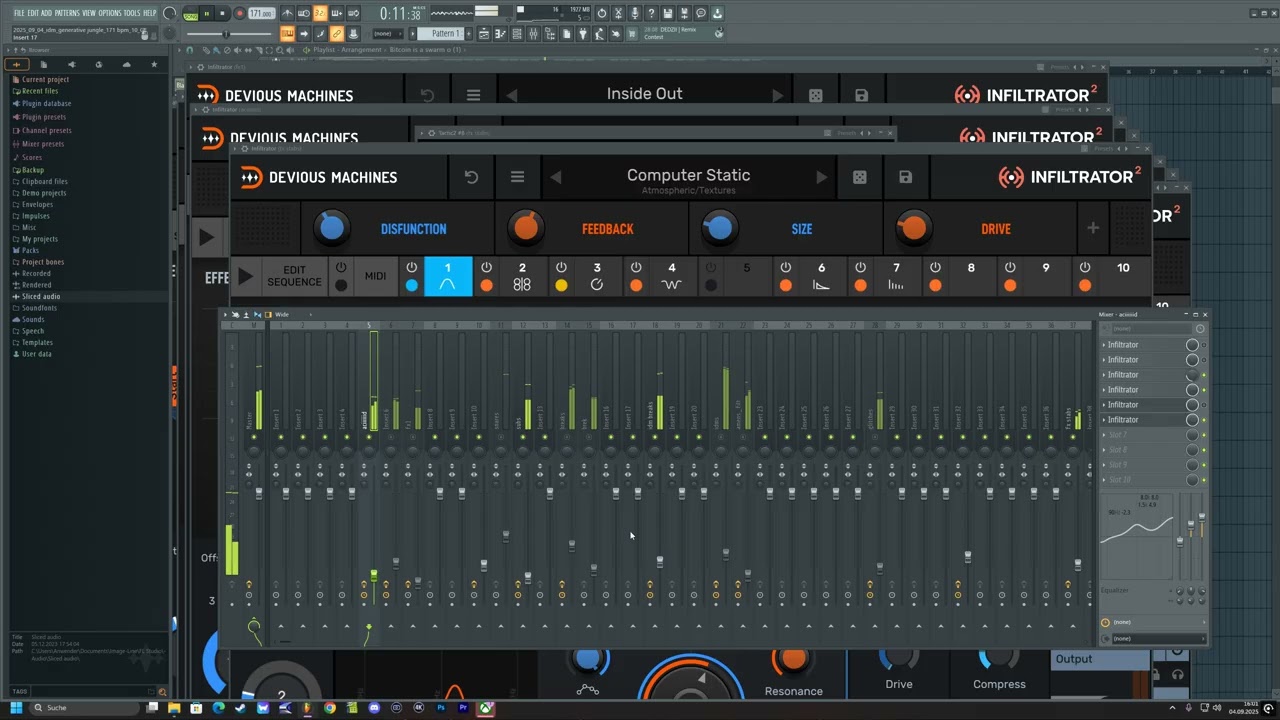Open the EDIT menu
The image size is (1280, 720).
pos(33,13)
